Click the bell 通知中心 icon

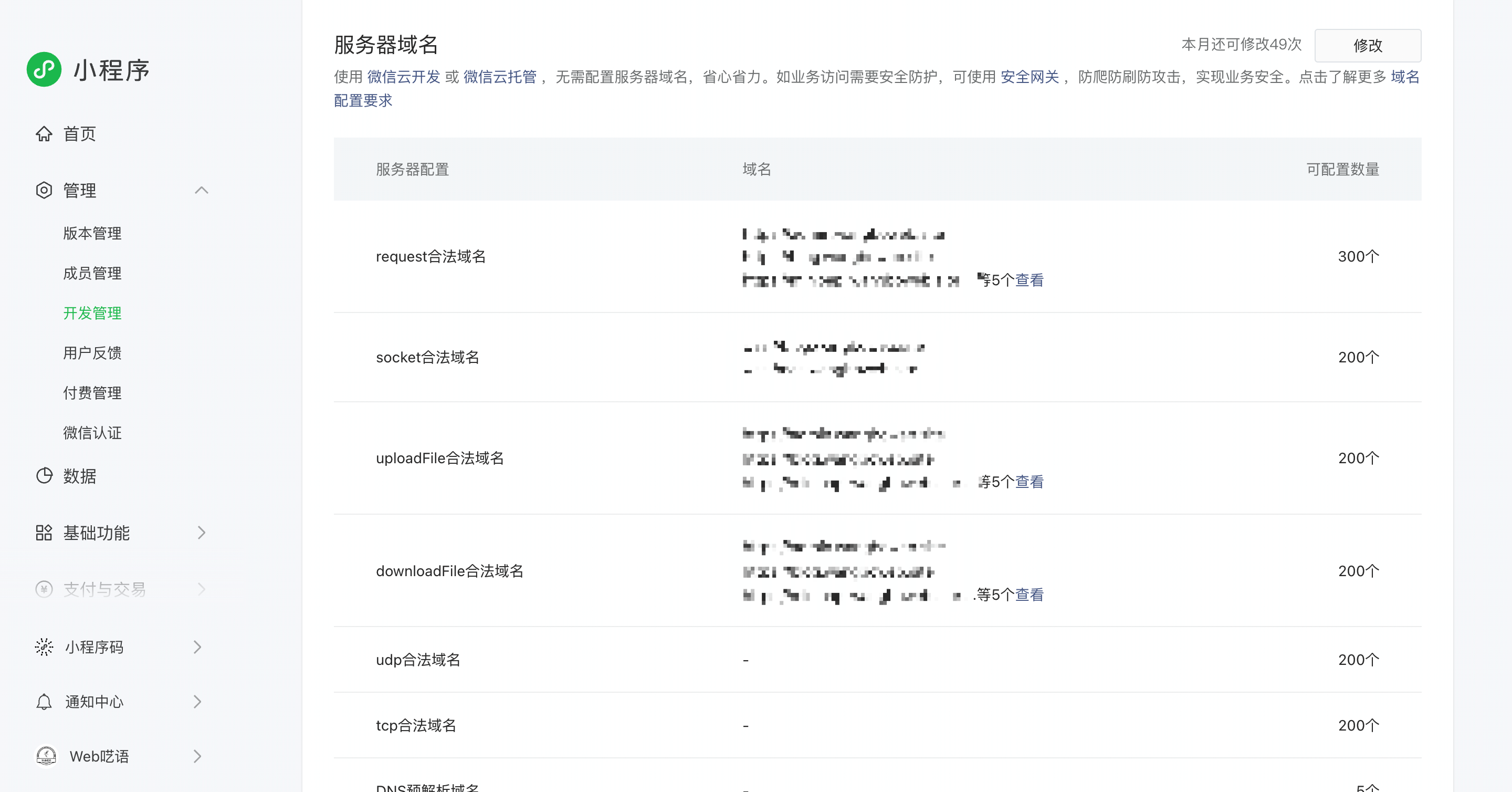pos(44,702)
